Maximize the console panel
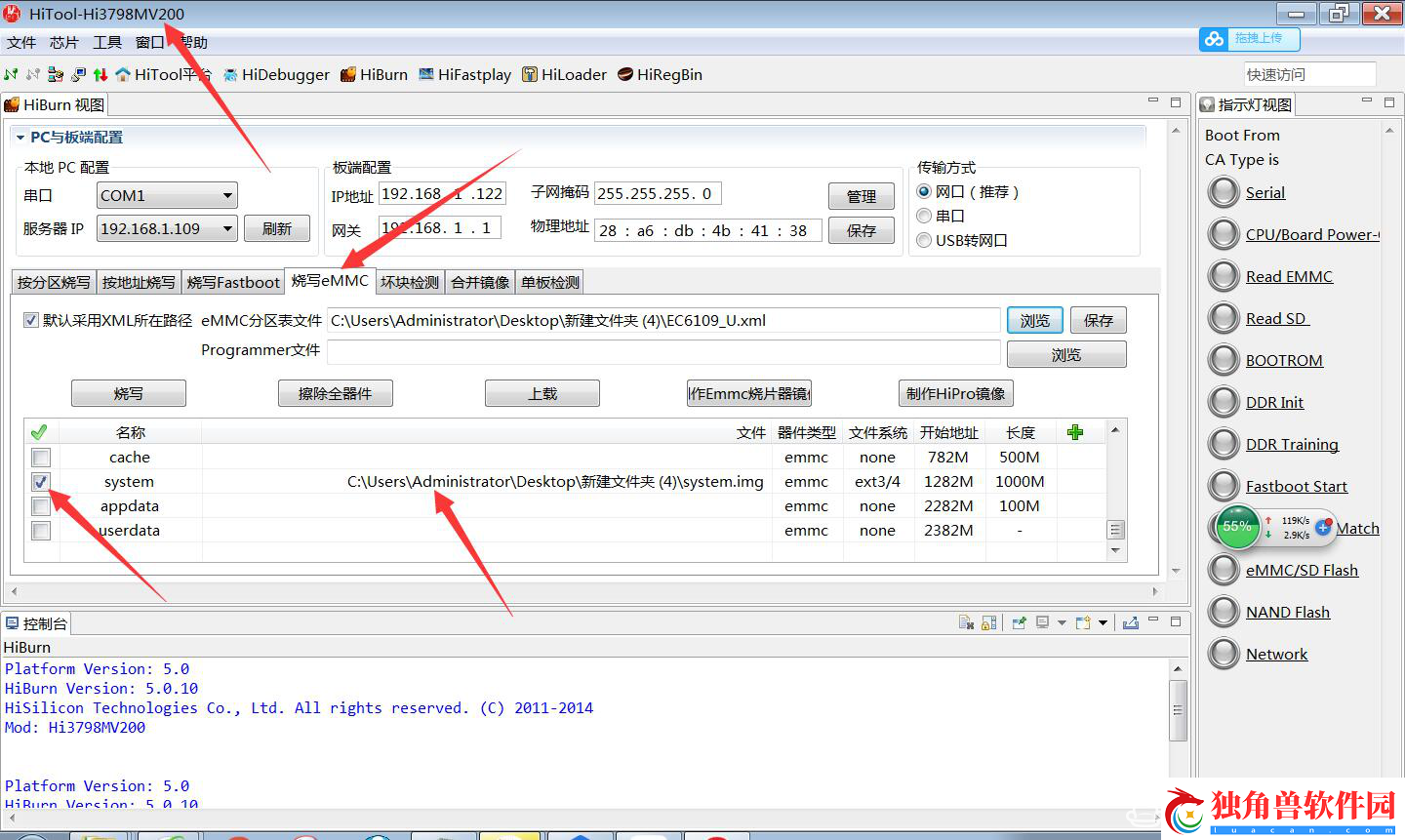 click(x=1176, y=621)
